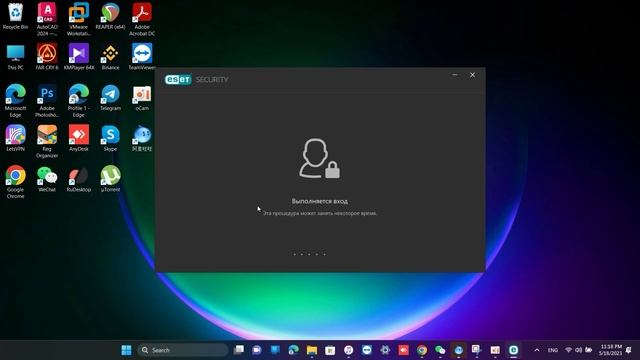Open the REAPER (x64) desktop shortcut
The width and height of the screenshot is (640, 360).
coord(110,16)
